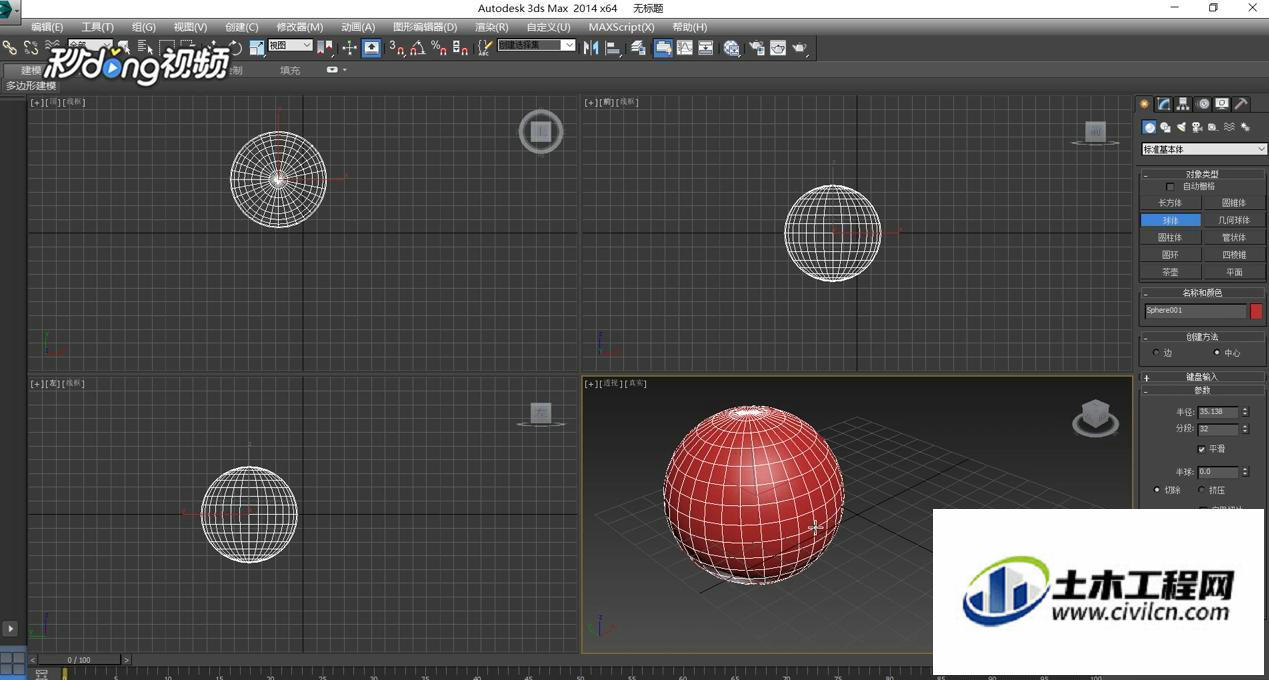Toggle the Graphite ribbon icon
Image resolution: width=1269 pixels, height=680 pixels.
click(x=662, y=47)
